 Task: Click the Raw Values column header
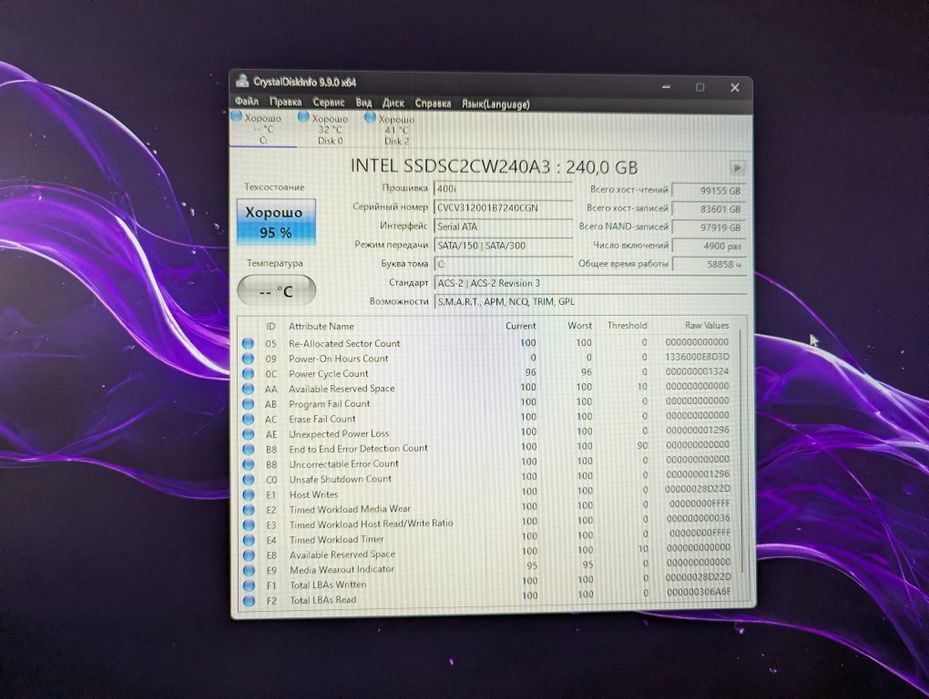[707, 325]
